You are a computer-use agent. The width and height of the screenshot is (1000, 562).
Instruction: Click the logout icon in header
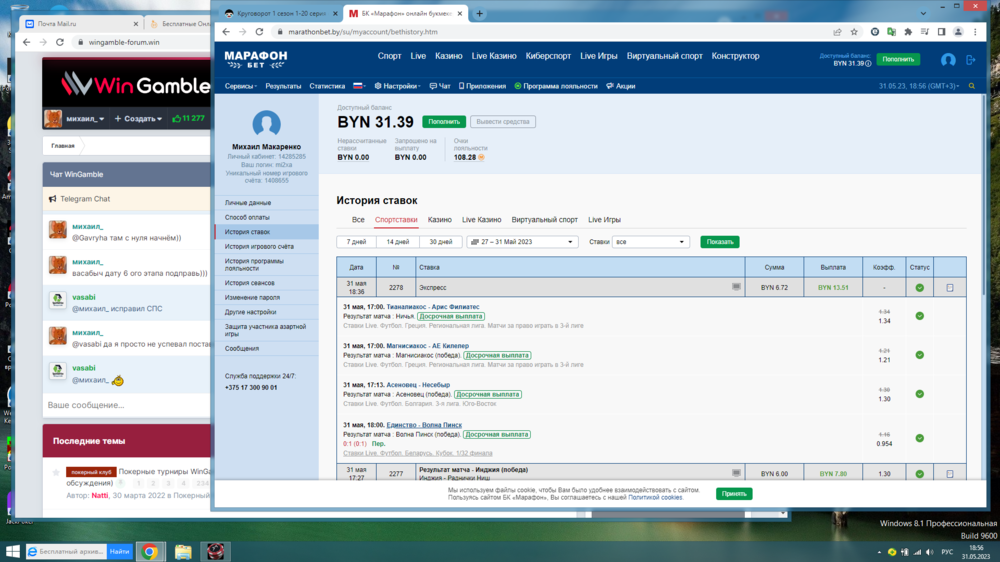971,60
